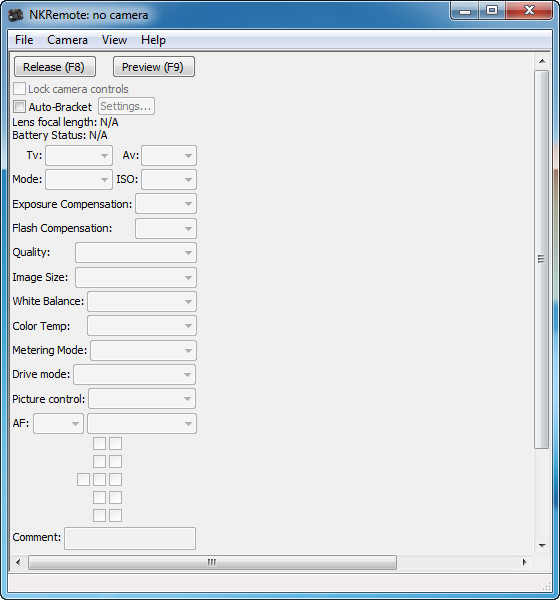Maximize the NKRemote window
The height and width of the screenshot is (600, 560).
492,11
